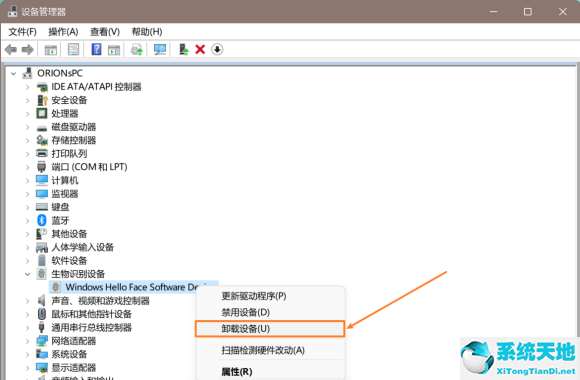Expand the 处理器 category
The height and width of the screenshot is (380, 580).
tap(27, 114)
